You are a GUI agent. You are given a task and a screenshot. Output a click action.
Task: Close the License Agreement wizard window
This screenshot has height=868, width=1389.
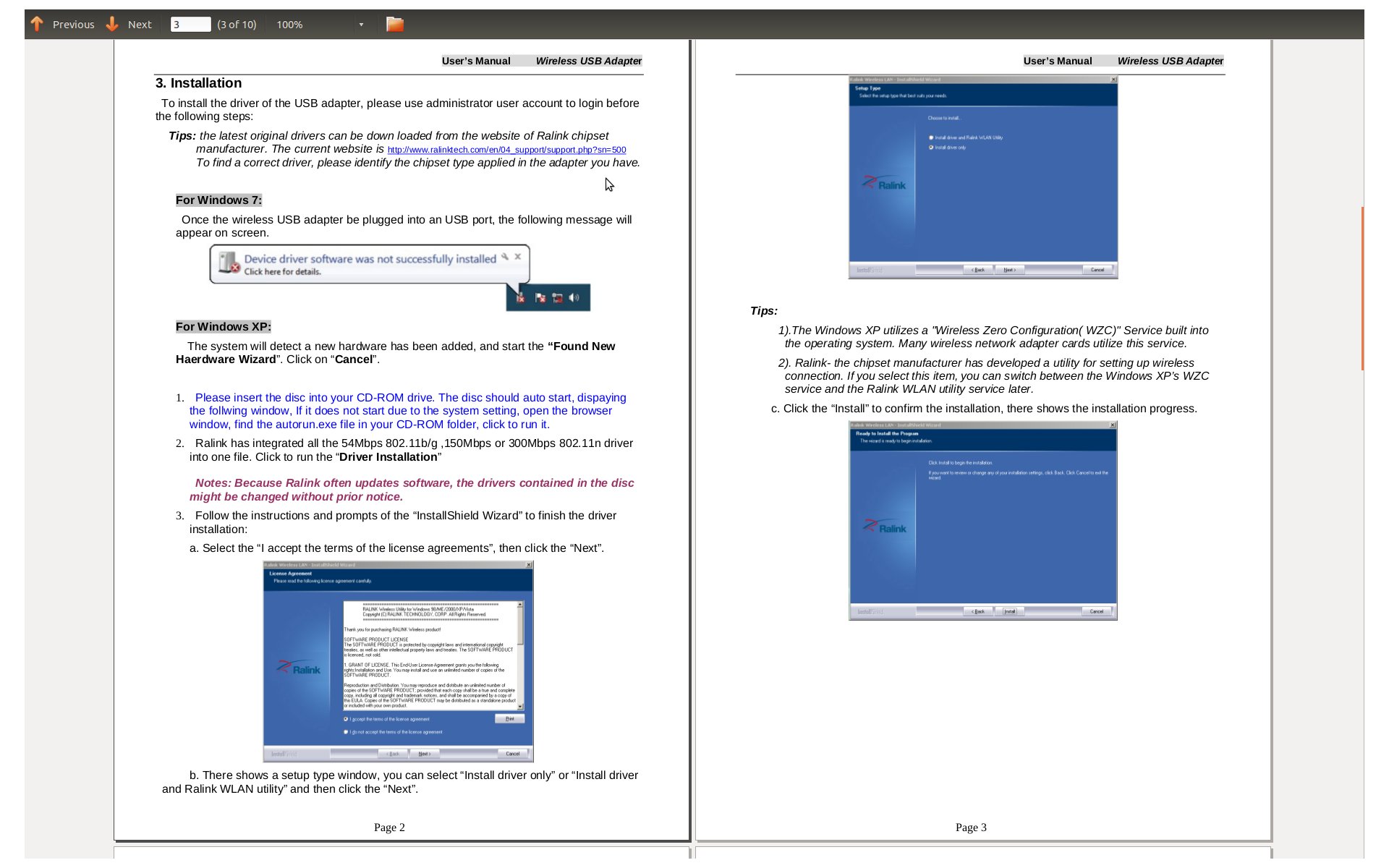click(x=529, y=565)
